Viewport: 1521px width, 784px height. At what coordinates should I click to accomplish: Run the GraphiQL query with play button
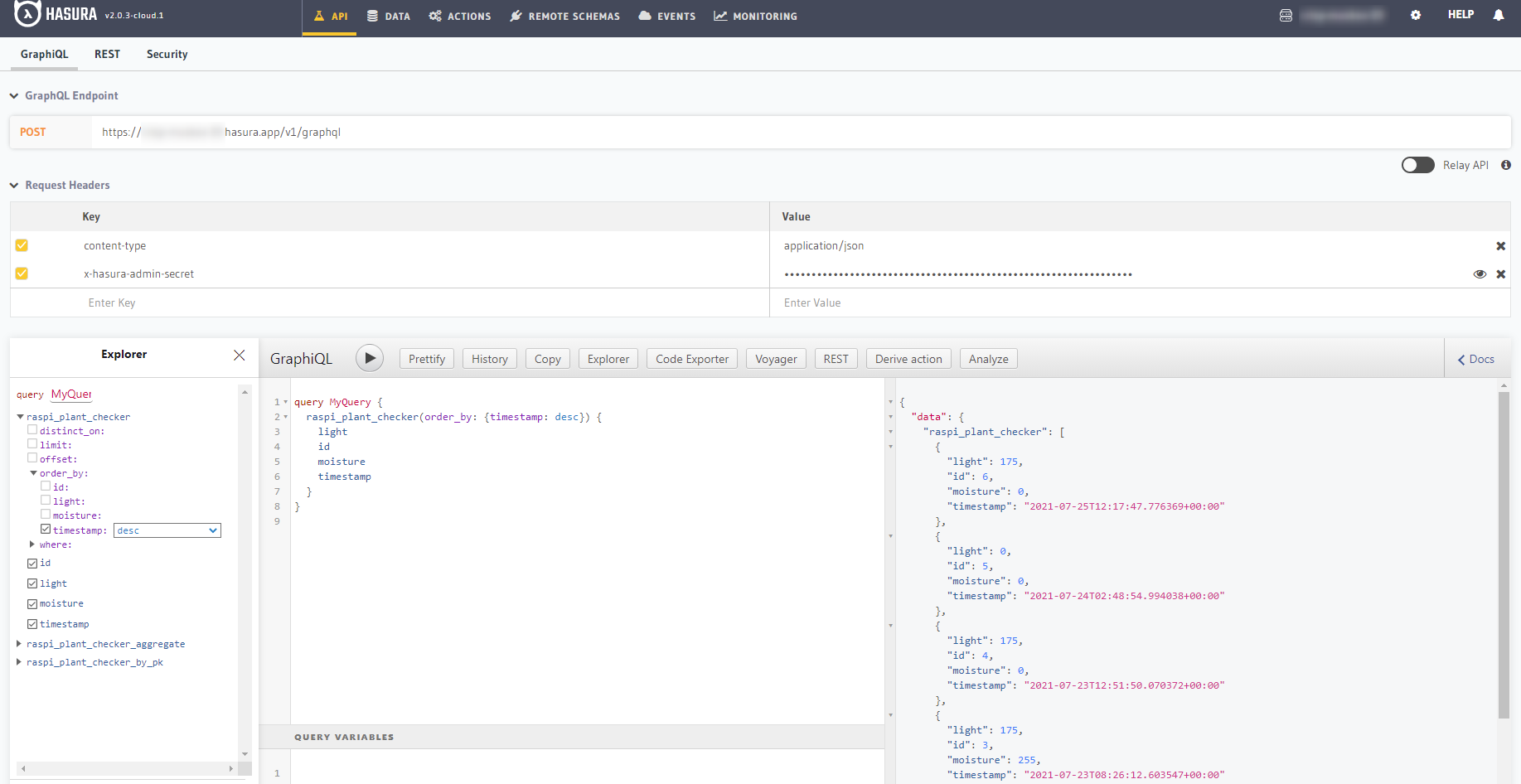click(x=370, y=358)
